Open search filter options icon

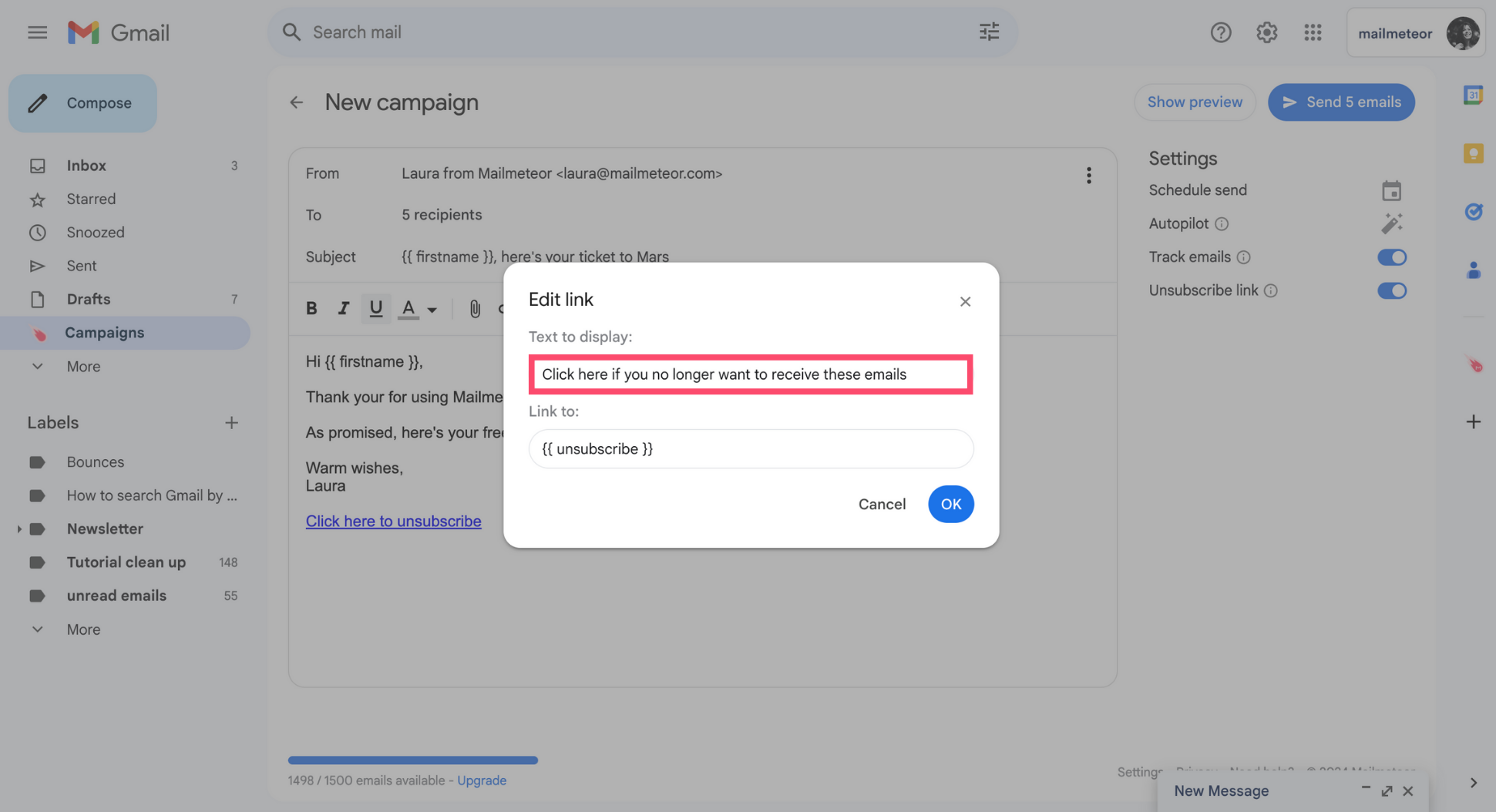tap(989, 32)
